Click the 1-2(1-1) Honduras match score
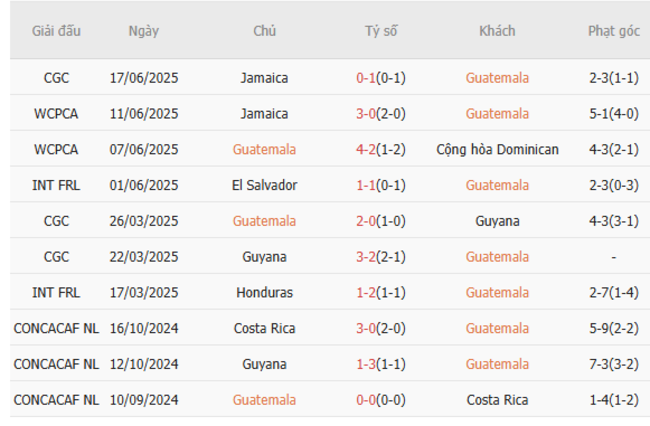Image resolution: width=650 pixels, height=426 pixels. (380, 293)
